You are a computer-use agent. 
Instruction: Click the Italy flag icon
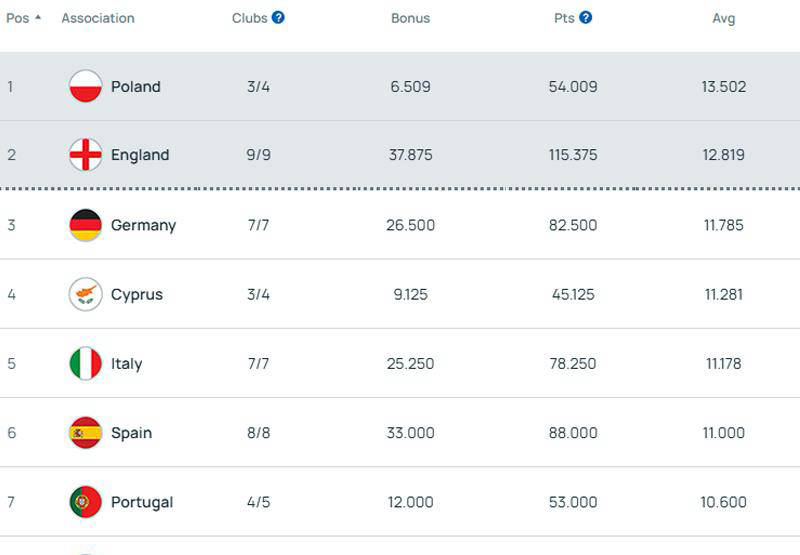click(86, 363)
